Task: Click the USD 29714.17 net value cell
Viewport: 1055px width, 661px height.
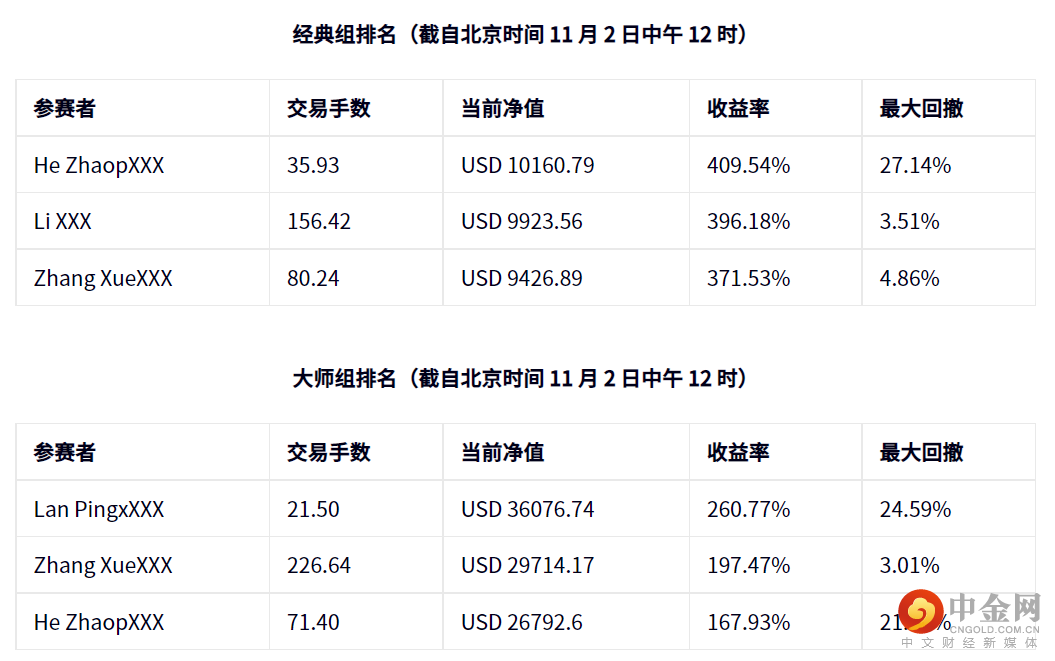Action: (x=528, y=566)
